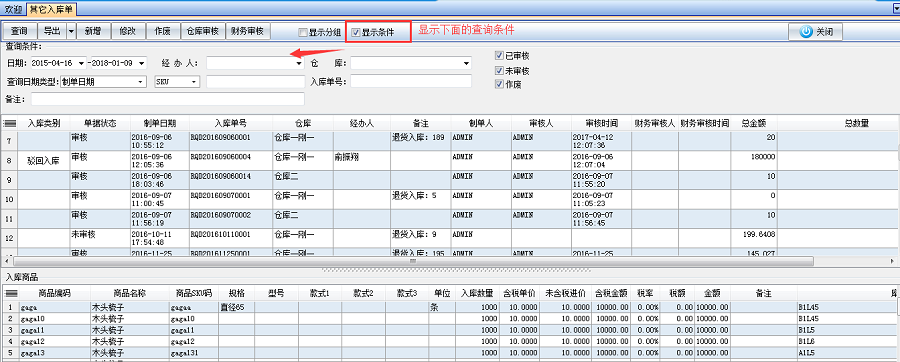The image size is (900, 362).
Task: Select product code gaga13 cell
Action: click(x=55, y=352)
